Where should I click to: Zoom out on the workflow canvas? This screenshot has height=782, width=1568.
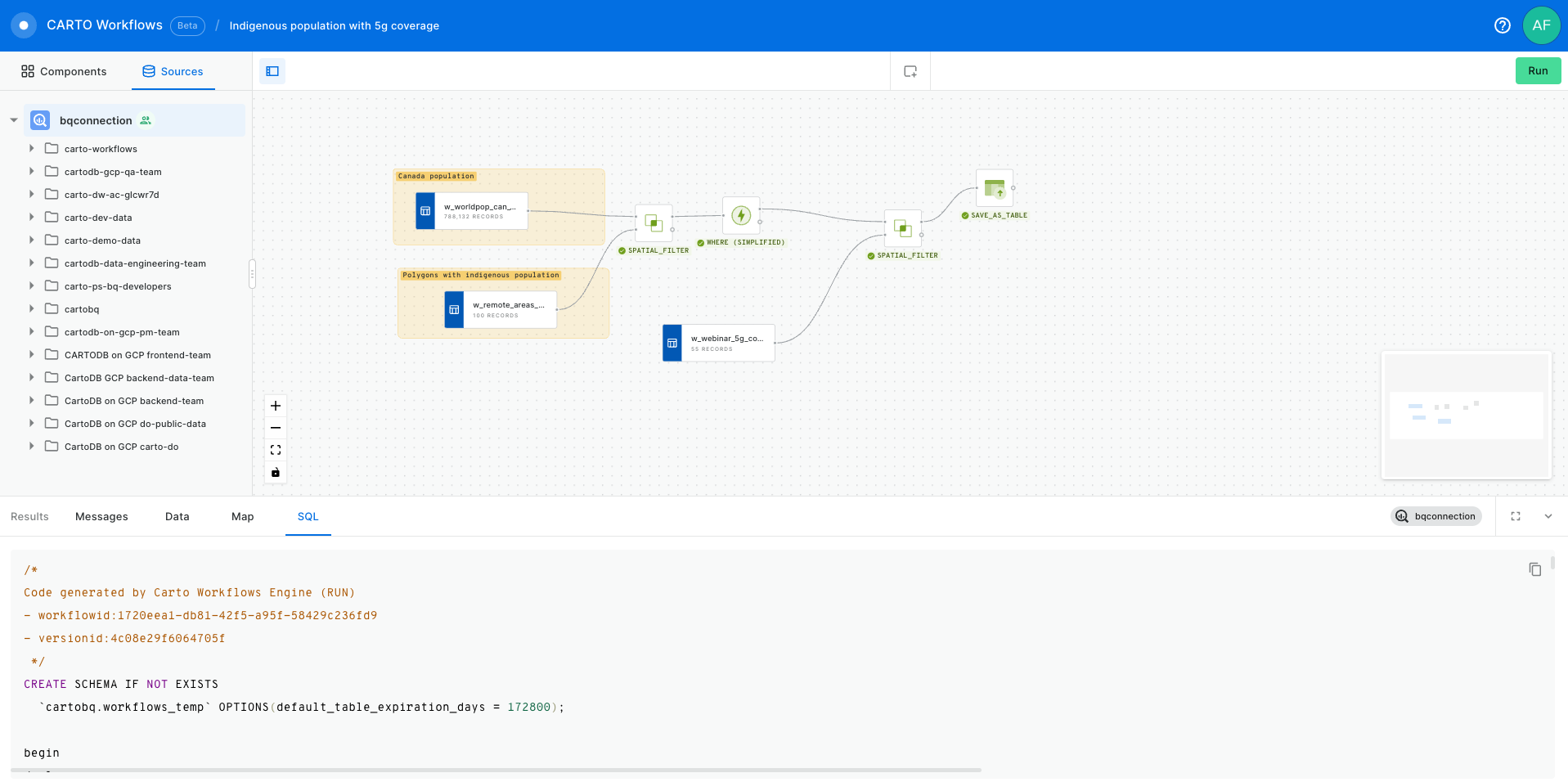coord(276,428)
